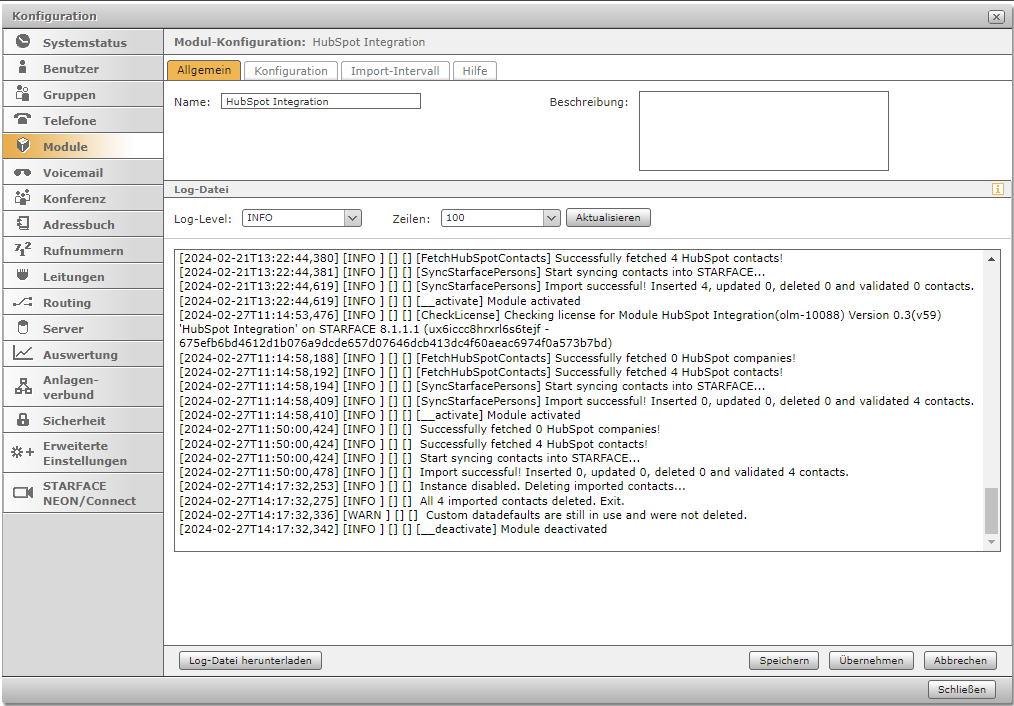Click the Voicemail tape icon
This screenshot has width=1014, height=706.
click(22, 172)
